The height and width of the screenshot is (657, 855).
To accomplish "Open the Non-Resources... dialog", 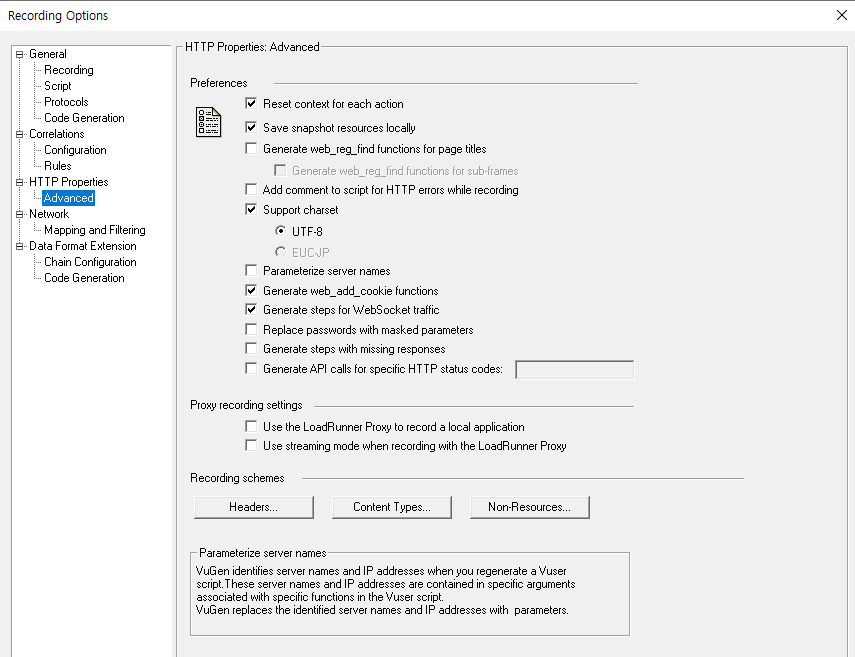I will coord(529,507).
